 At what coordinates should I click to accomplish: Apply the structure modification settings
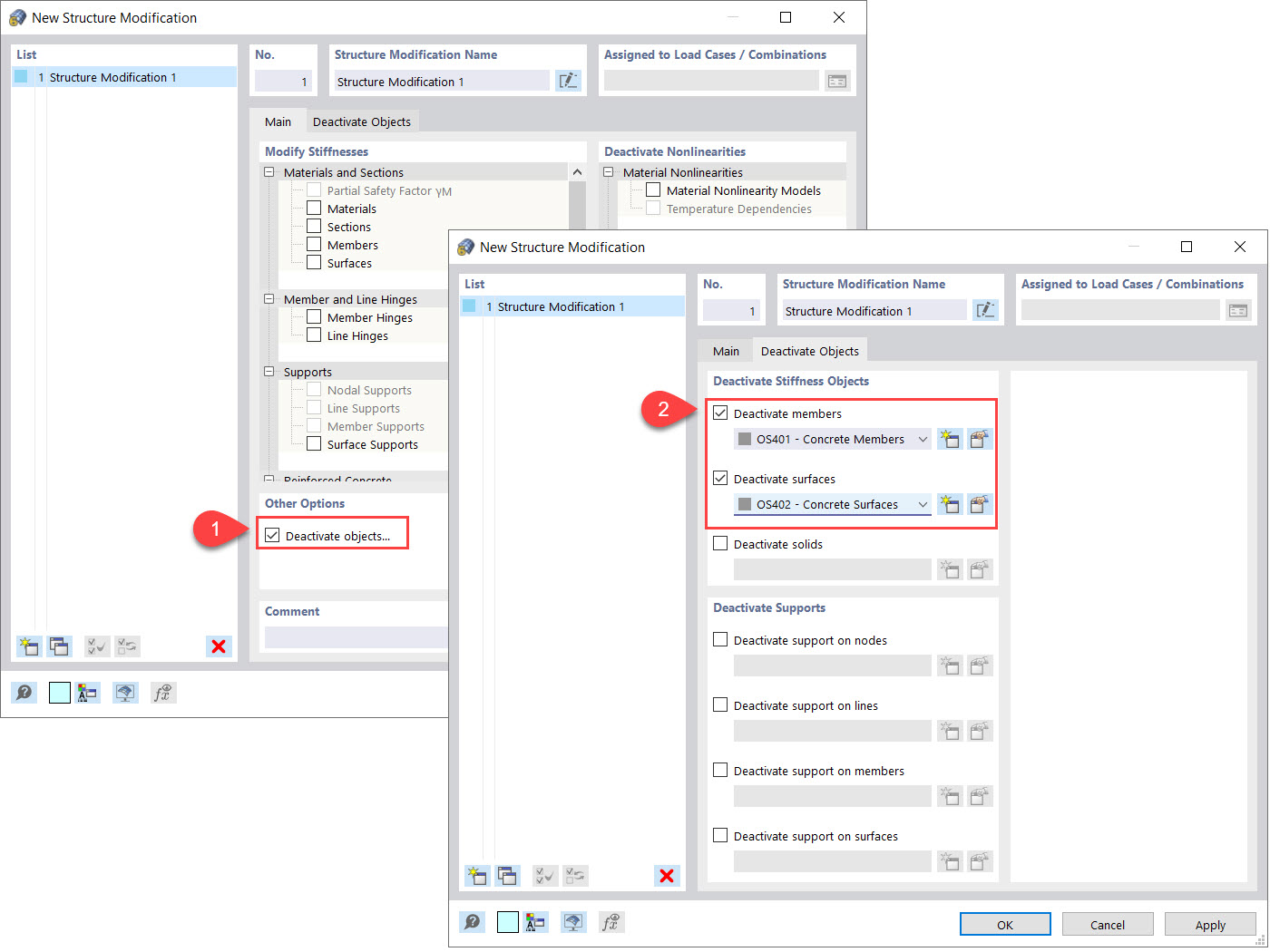coord(1210,923)
